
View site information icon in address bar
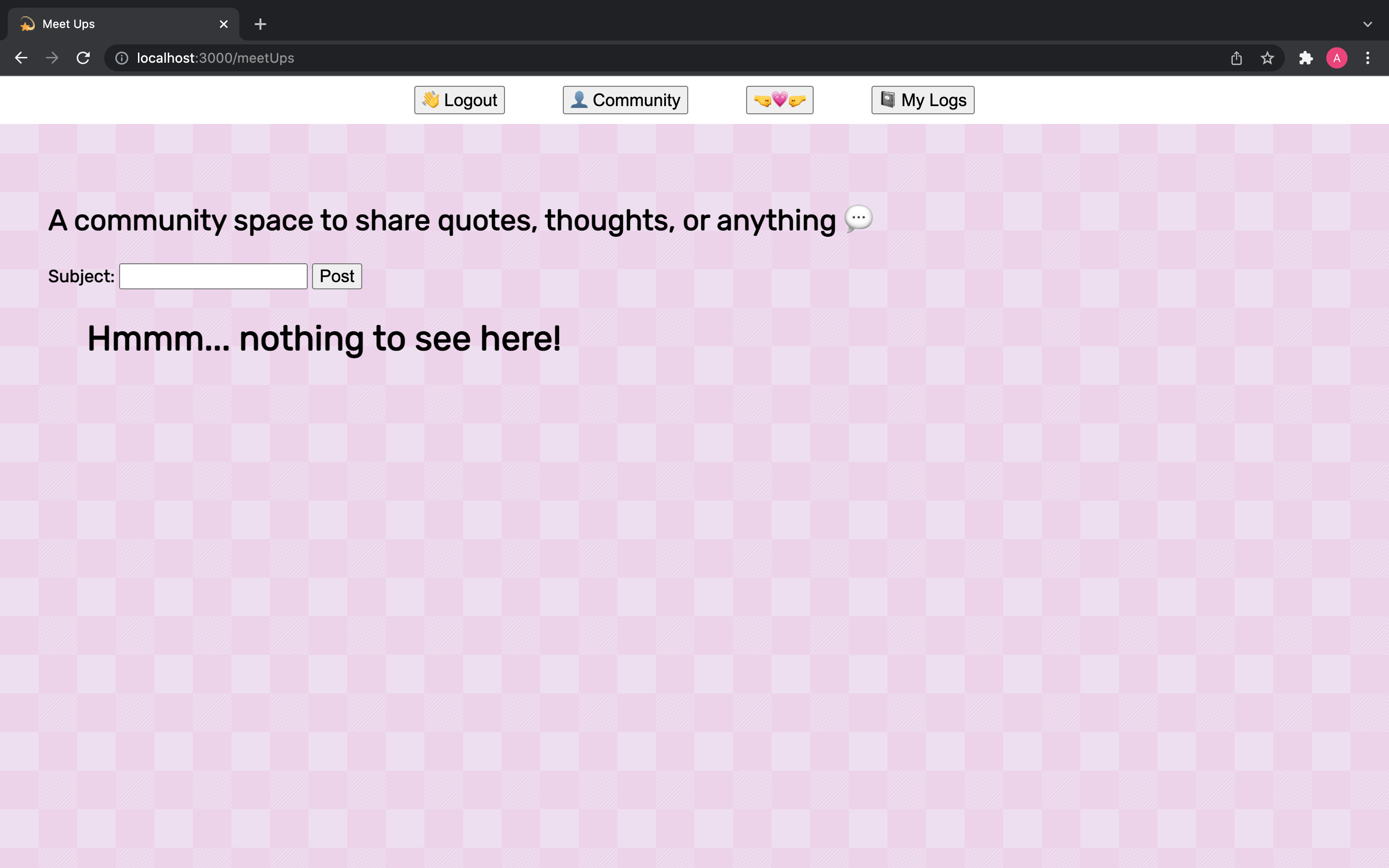[122, 58]
